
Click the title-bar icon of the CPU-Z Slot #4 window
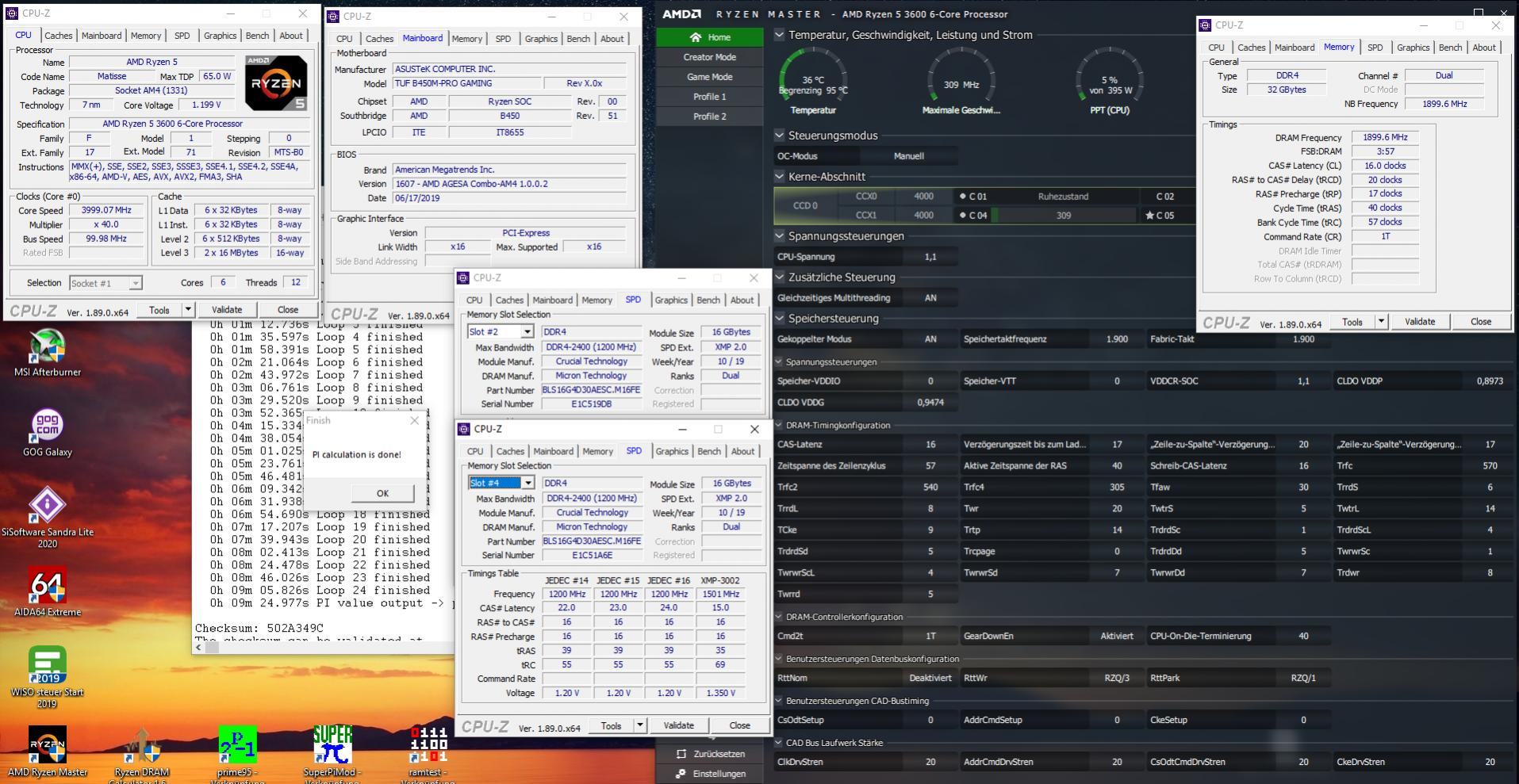464,429
